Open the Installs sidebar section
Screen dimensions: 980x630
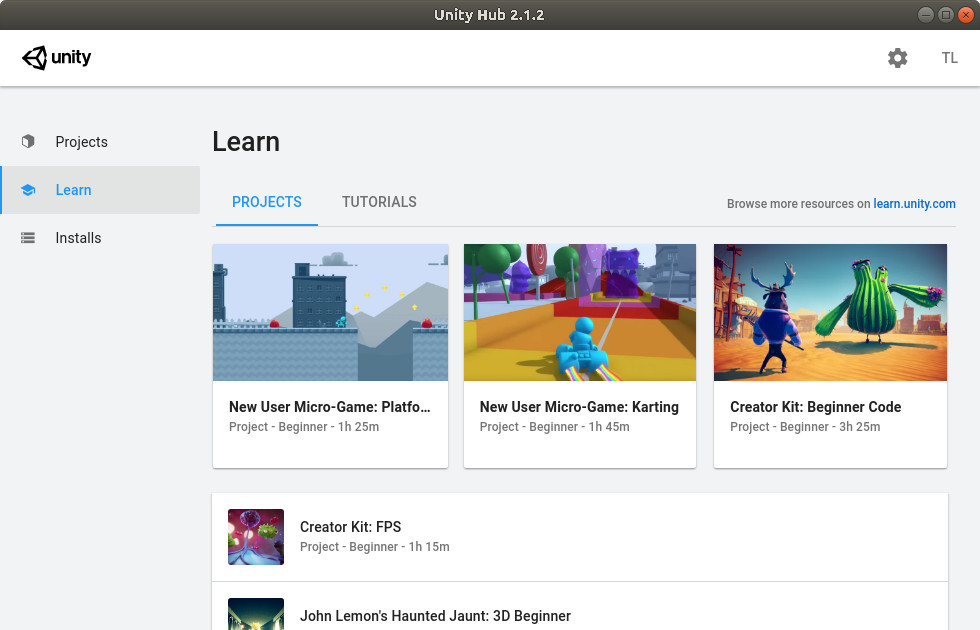coord(78,238)
